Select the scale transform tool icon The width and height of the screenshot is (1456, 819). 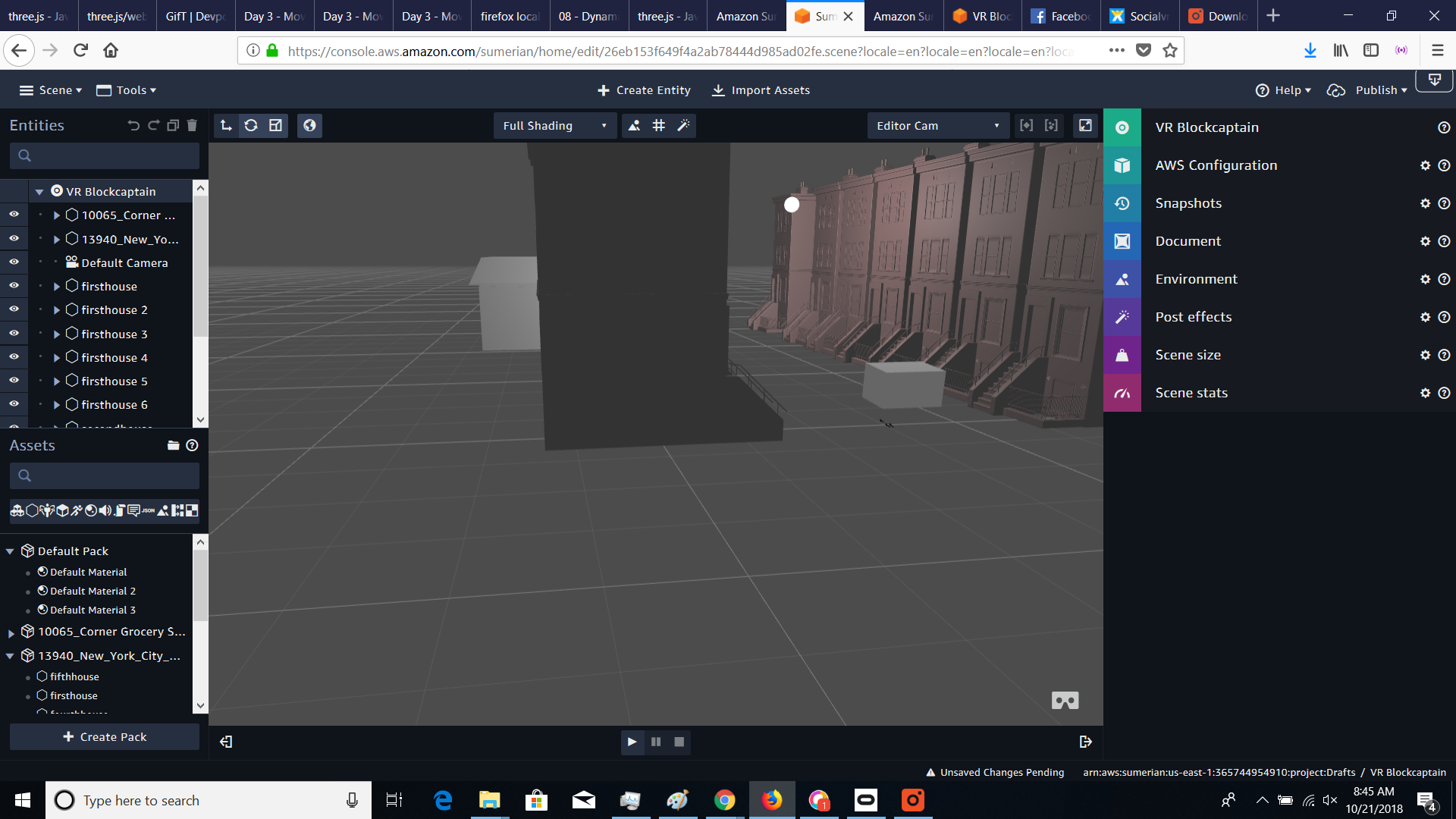point(276,126)
